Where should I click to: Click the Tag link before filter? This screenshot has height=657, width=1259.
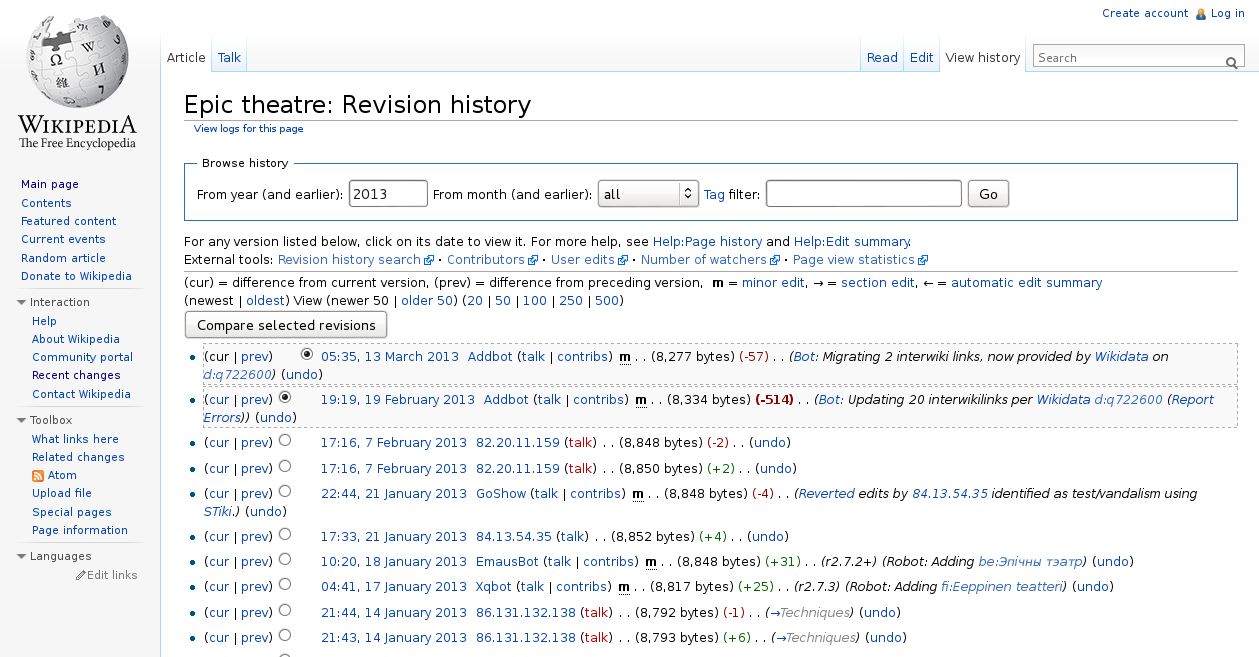[714, 195]
